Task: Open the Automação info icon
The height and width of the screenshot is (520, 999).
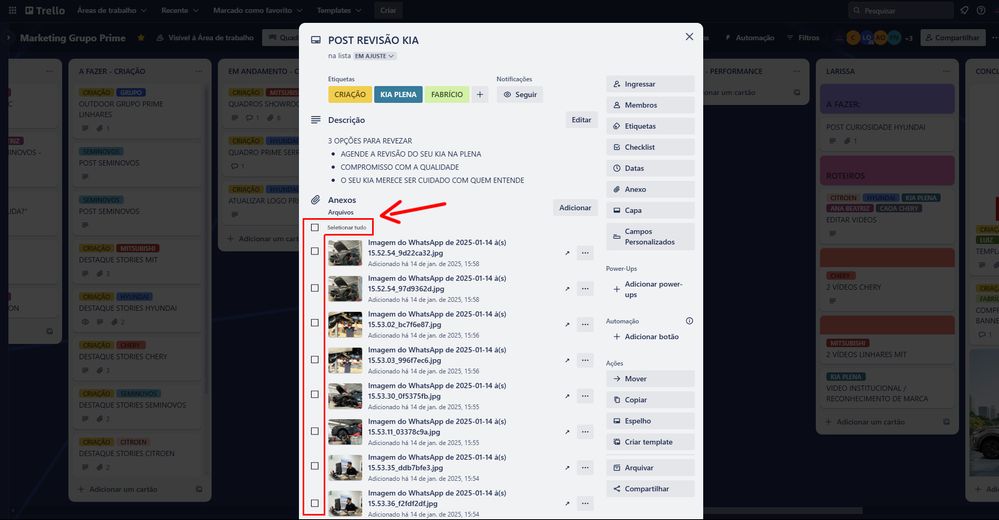Action: click(x=689, y=321)
